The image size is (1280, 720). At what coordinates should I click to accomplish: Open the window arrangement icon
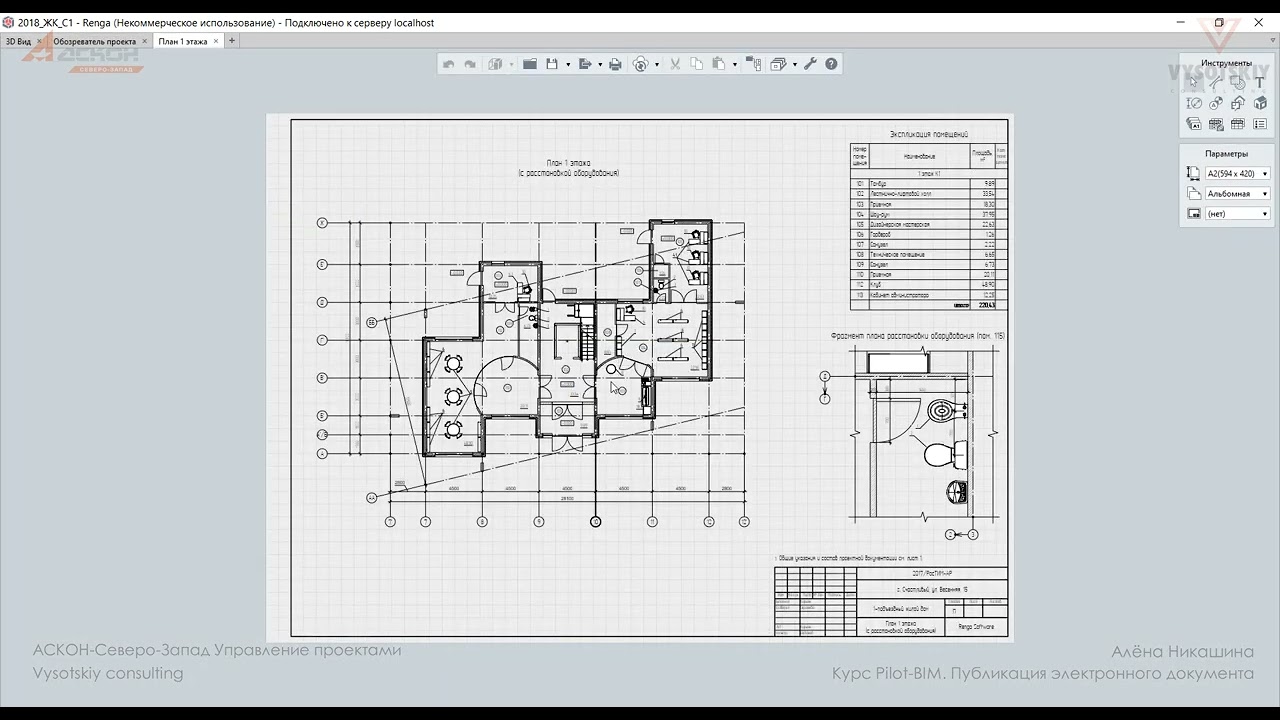pyautogui.click(x=778, y=64)
